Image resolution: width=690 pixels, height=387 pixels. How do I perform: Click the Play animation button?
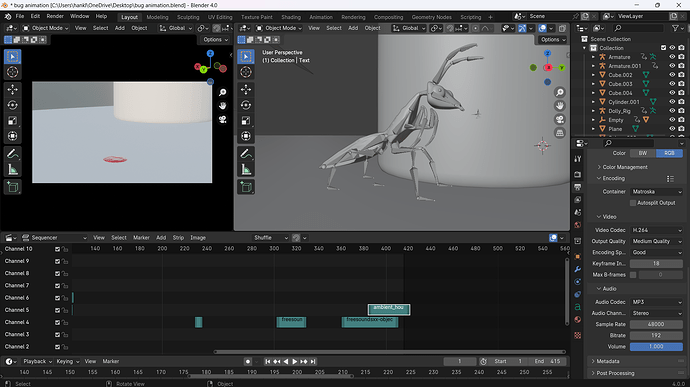tap(294, 361)
